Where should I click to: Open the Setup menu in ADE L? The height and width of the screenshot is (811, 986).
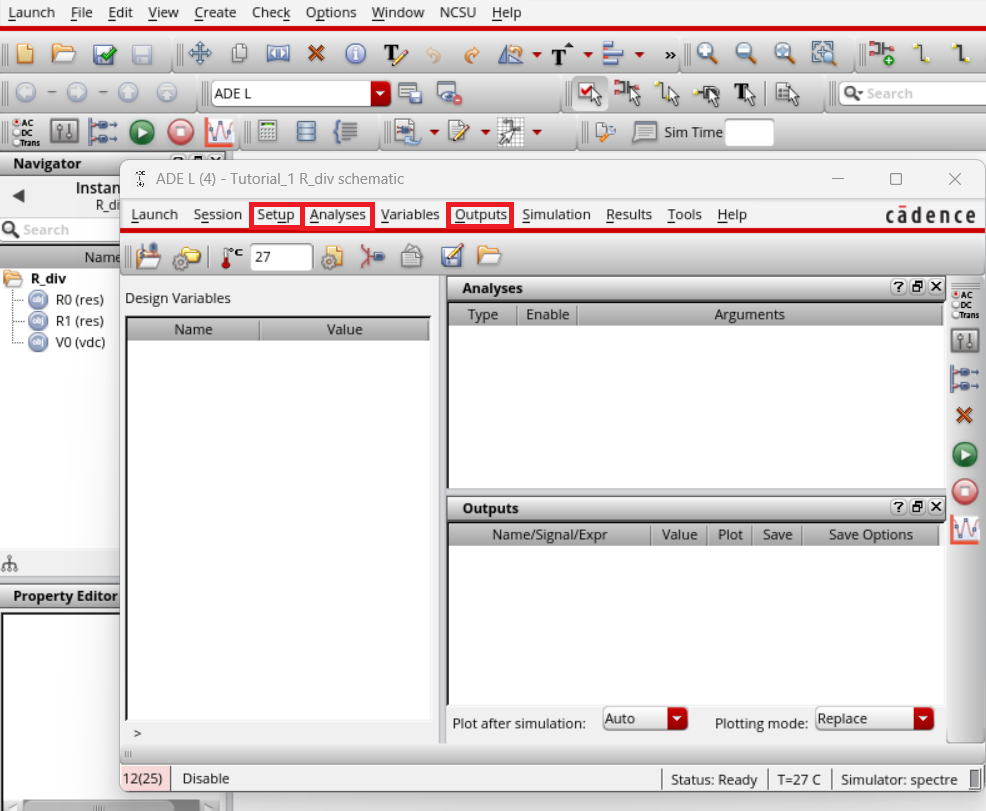(275, 215)
